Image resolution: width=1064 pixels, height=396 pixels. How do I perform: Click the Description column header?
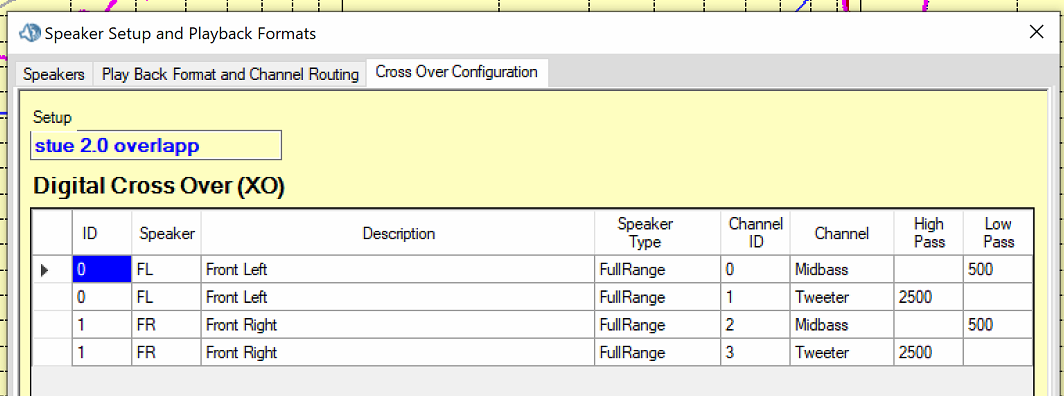coord(398,234)
